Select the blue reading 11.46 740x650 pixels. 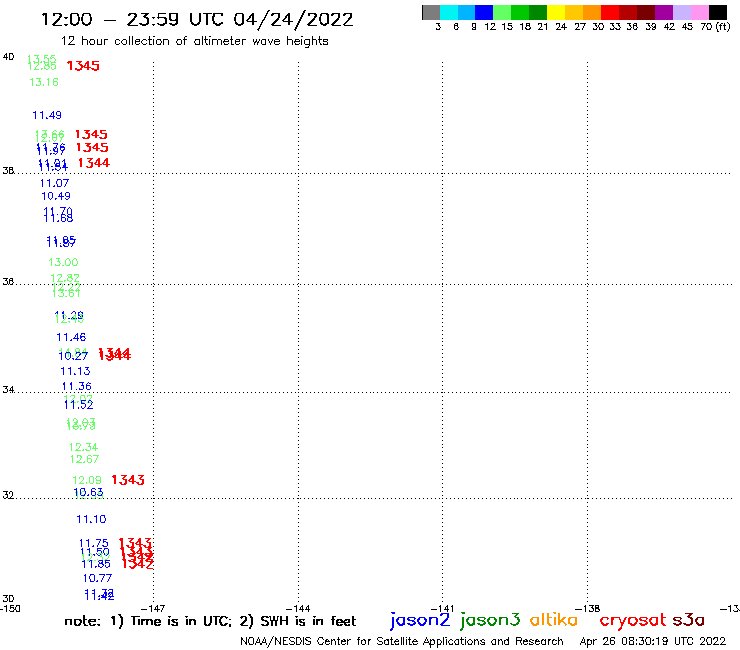pyautogui.click(x=71, y=337)
